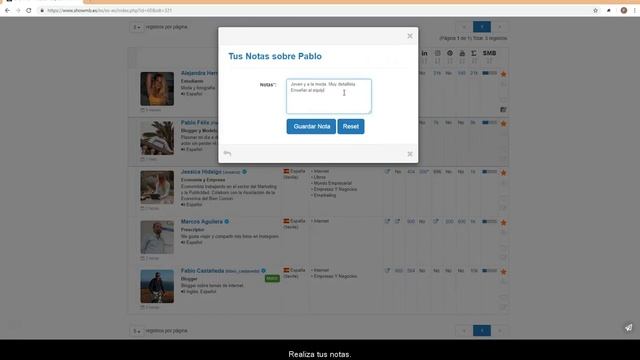
Task: Click verified badge next to Marcos Aguilera
Action: (227, 222)
